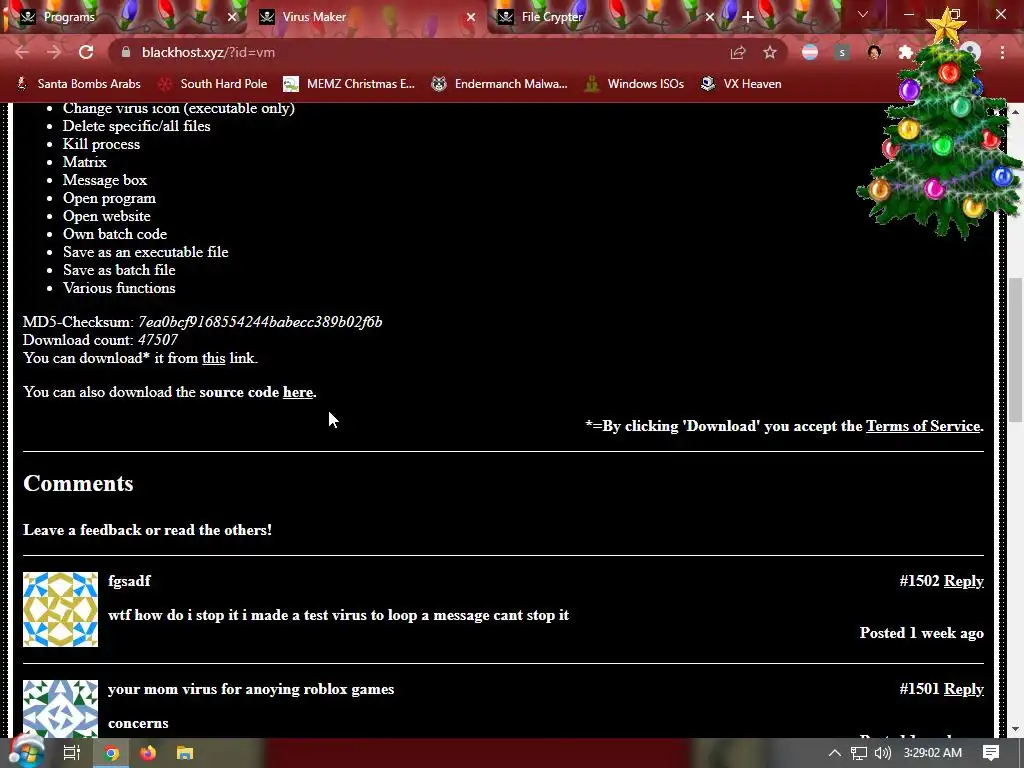Open the MEMZ Christmas E... bookmark
Viewport: 1024px width, 768px height.
pyautogui.click(x=349, y=84)
